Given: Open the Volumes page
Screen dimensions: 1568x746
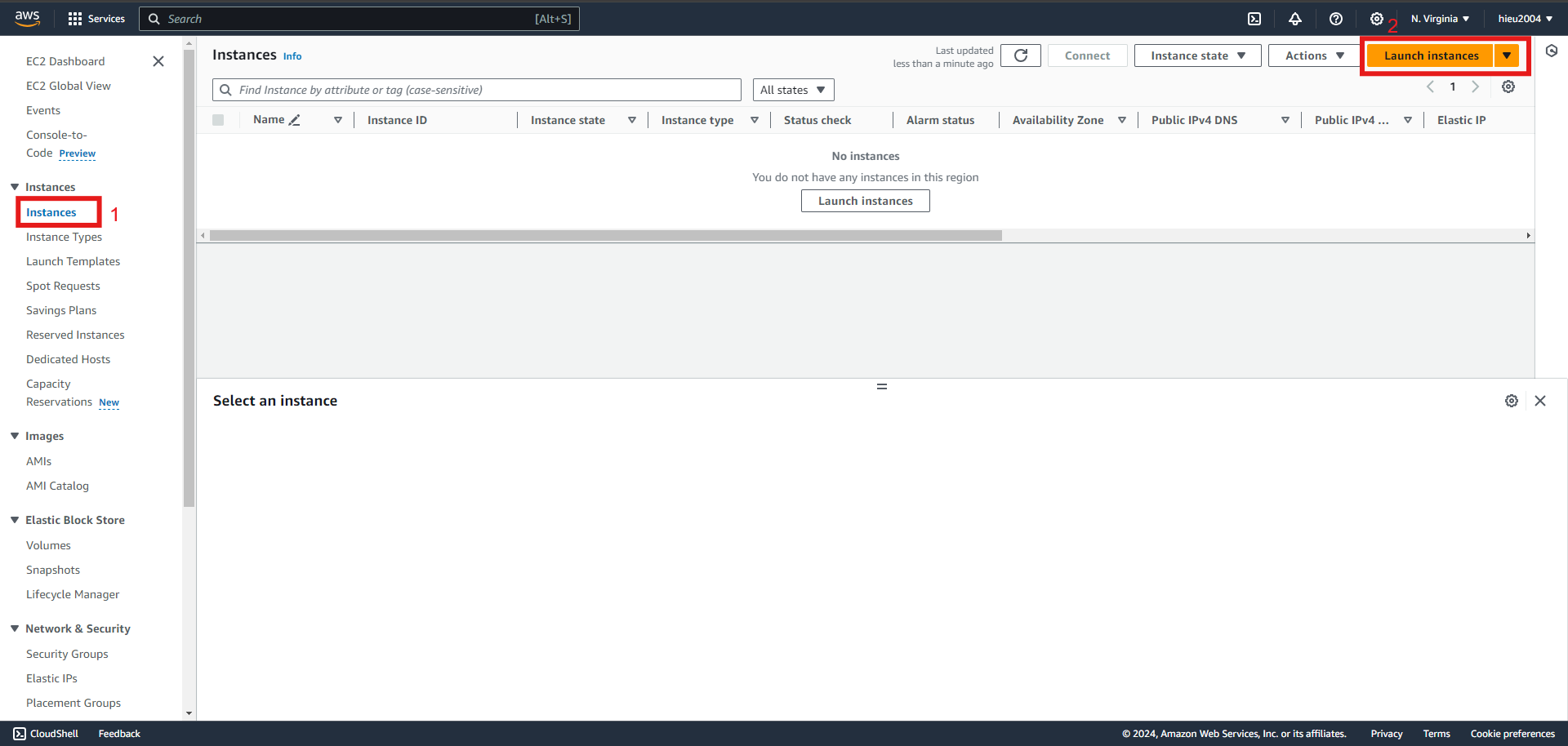Looking at the screenshot, I should click(48, 545).
